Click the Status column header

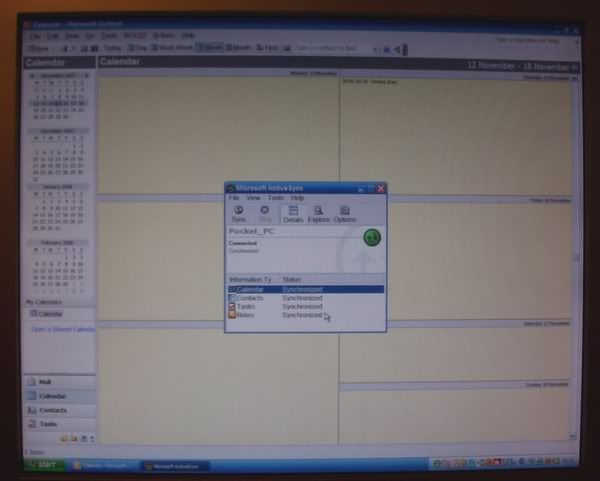click(292, 280)
